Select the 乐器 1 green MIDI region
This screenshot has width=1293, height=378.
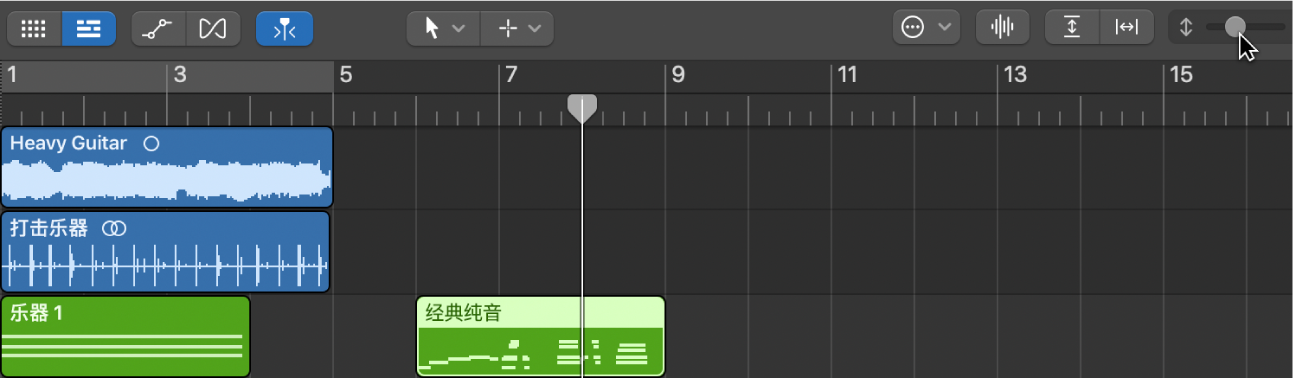125,336
